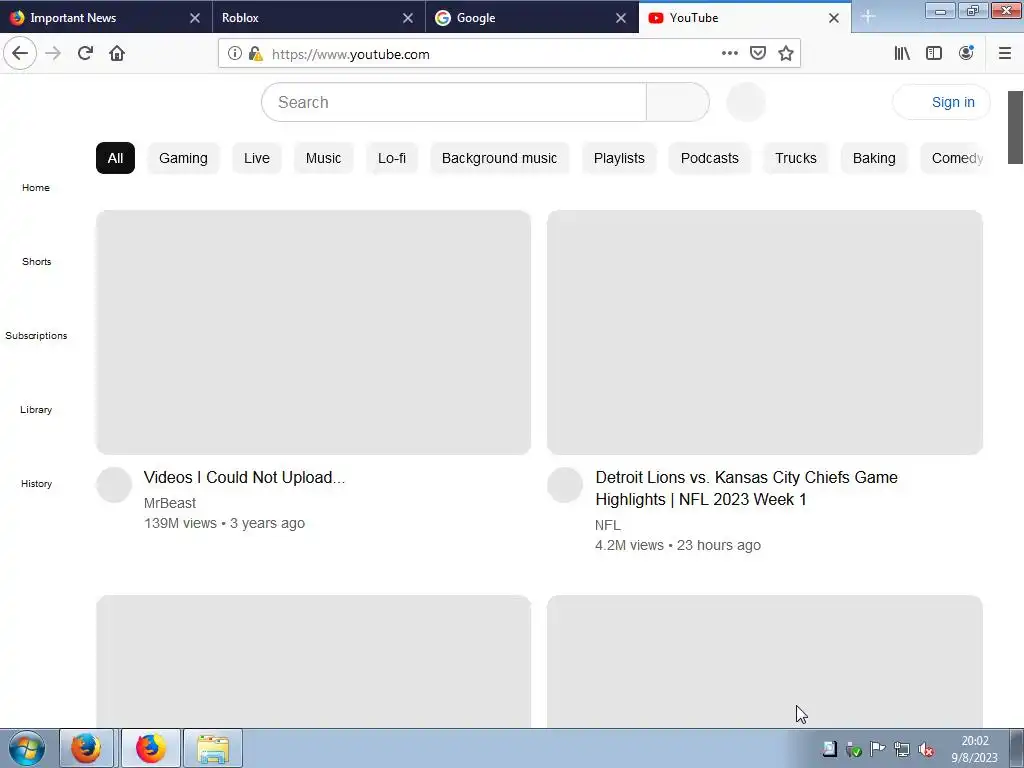
Task: Click the NFL channel avatar
Action: pos(565,485)
